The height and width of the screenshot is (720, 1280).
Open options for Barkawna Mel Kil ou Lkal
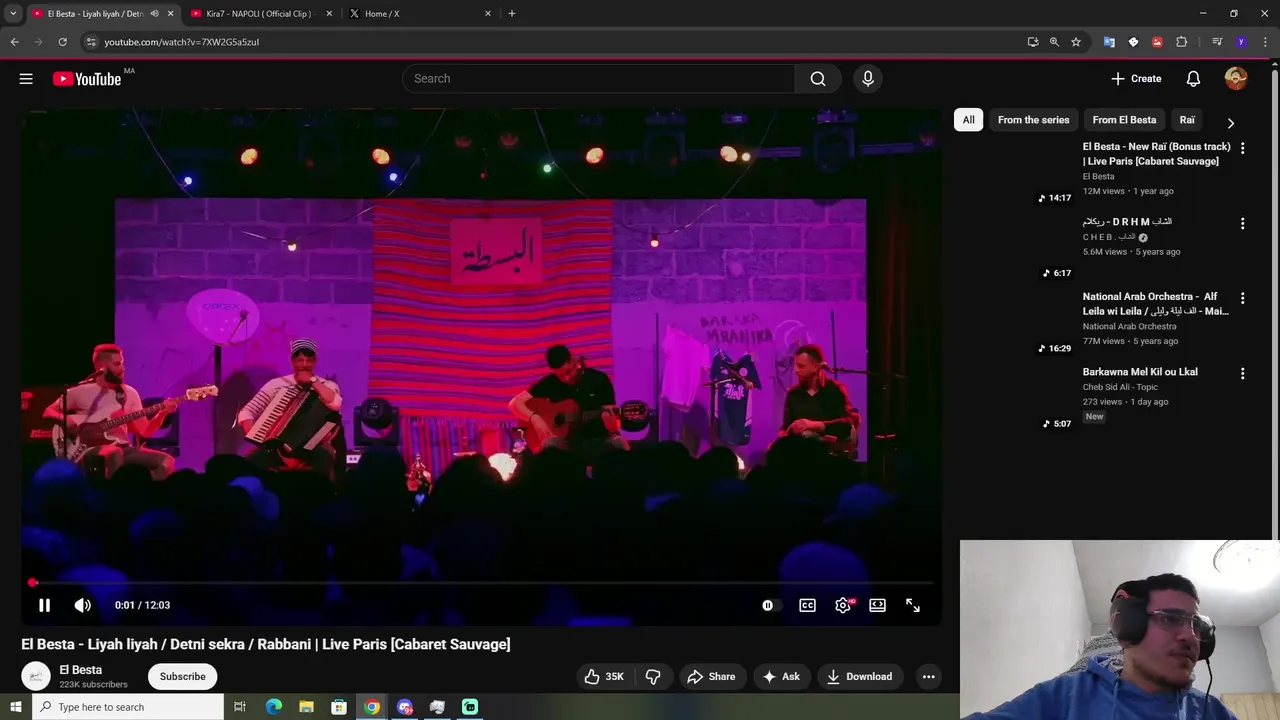[x=1242, y=374]
